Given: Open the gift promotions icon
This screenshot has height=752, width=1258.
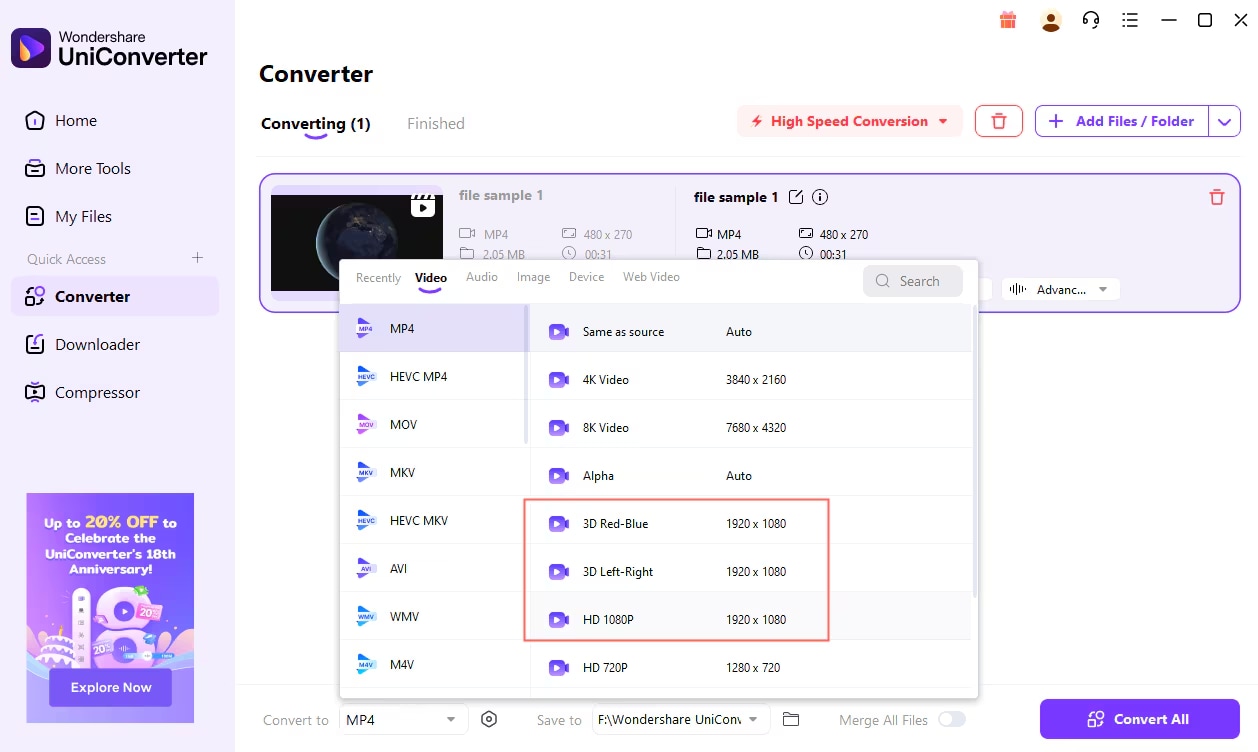Looking at the screenshot, I should [x=1008, y=20].
